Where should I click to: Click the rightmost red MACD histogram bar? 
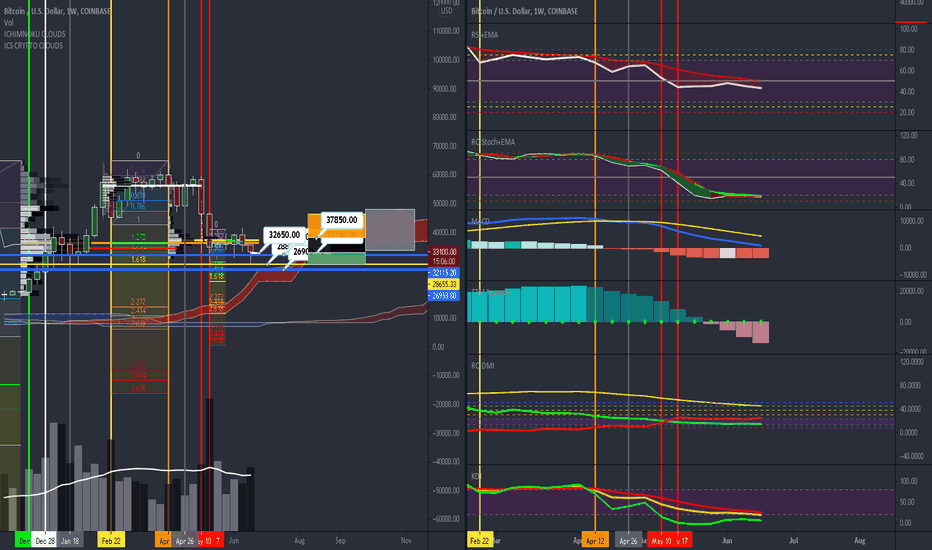(x=761, y=253)
